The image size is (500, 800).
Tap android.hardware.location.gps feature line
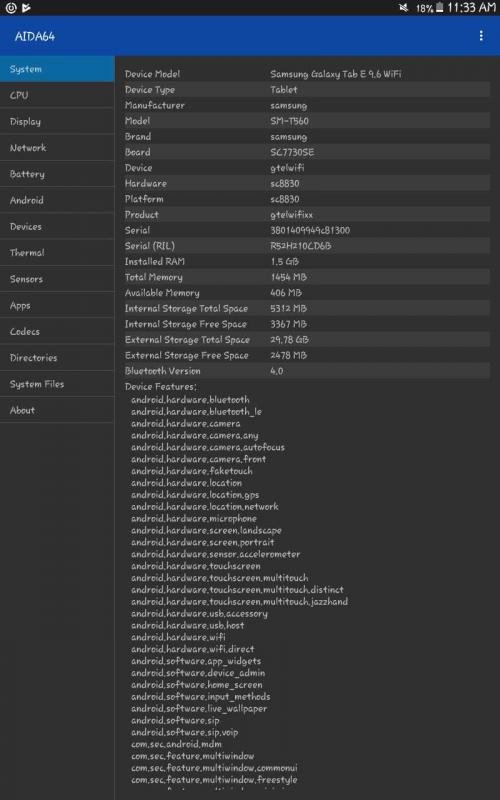click(x=195, y=495)
